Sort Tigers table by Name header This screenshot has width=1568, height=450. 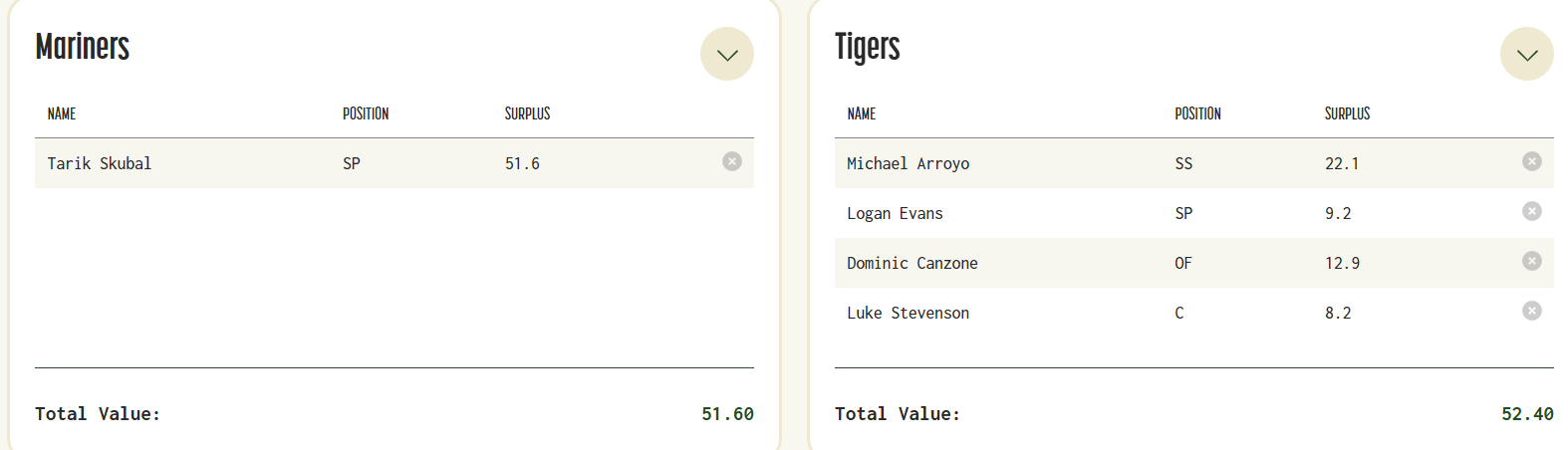pyautogui.click(x=862, y=113)
